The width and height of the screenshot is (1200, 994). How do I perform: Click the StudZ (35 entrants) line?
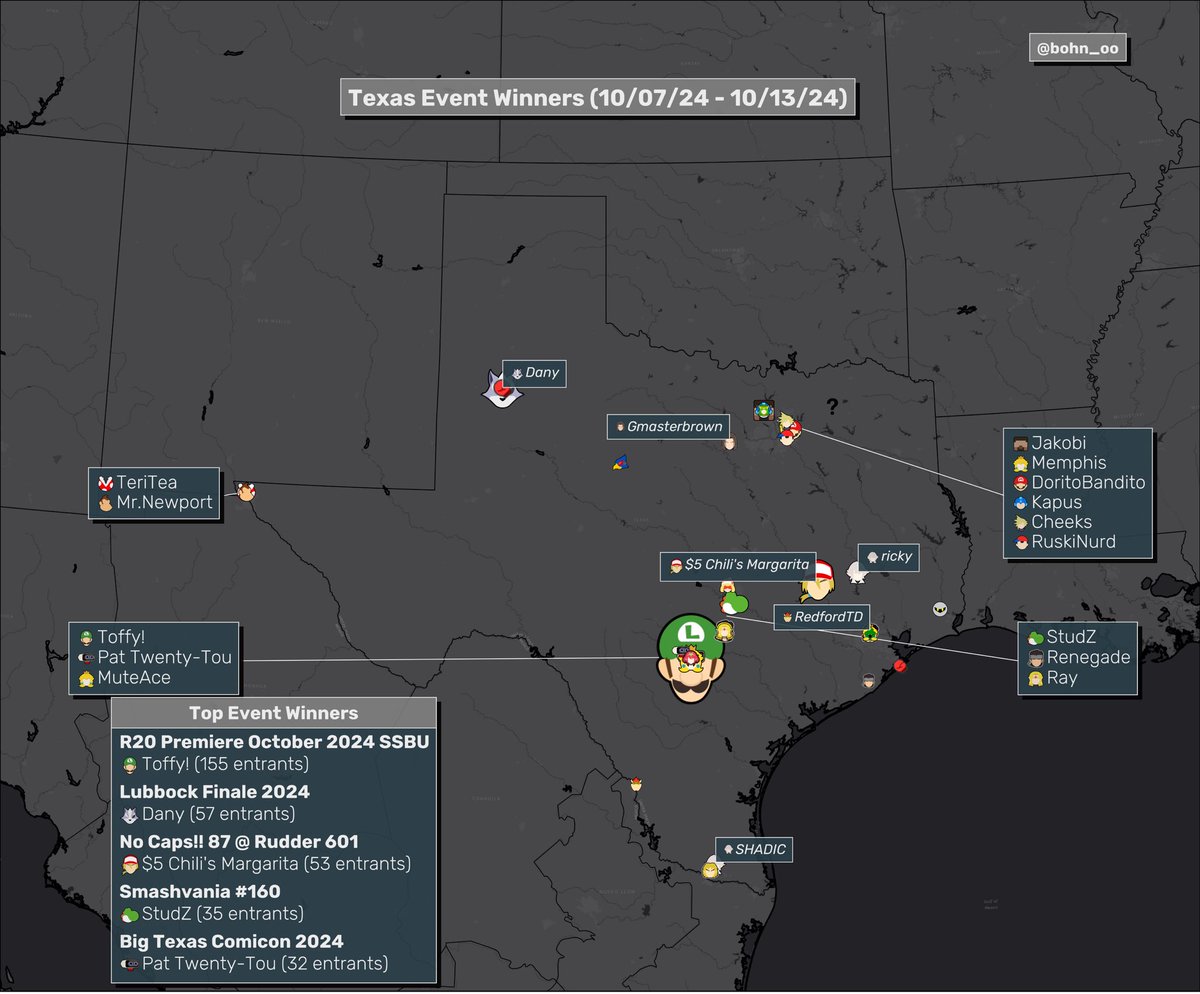211,914
